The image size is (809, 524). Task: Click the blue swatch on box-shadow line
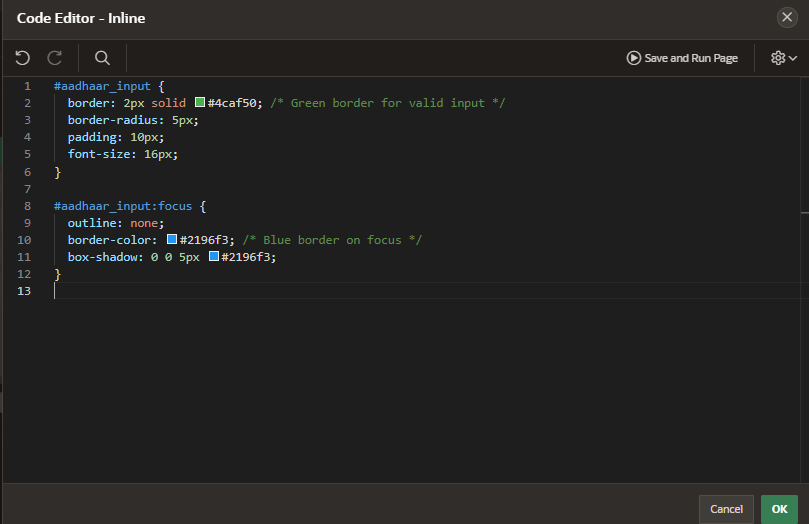(x=214, y=256)
